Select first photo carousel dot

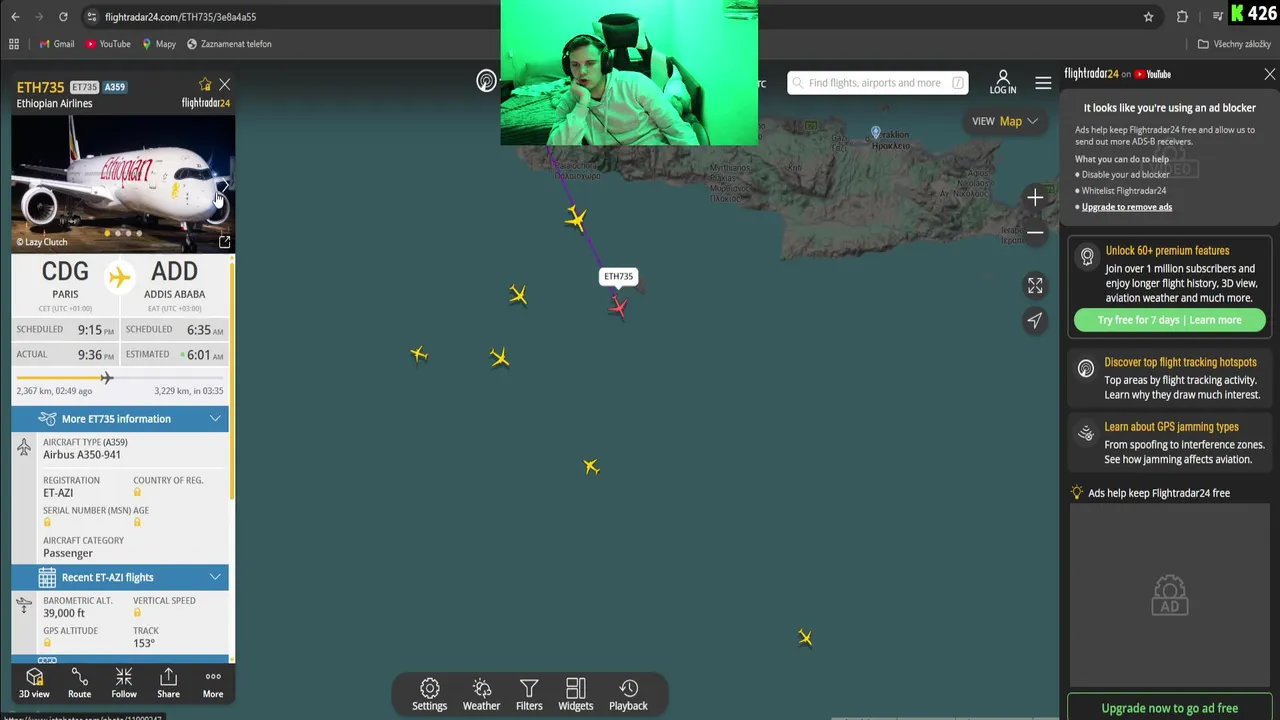point(106,234)
